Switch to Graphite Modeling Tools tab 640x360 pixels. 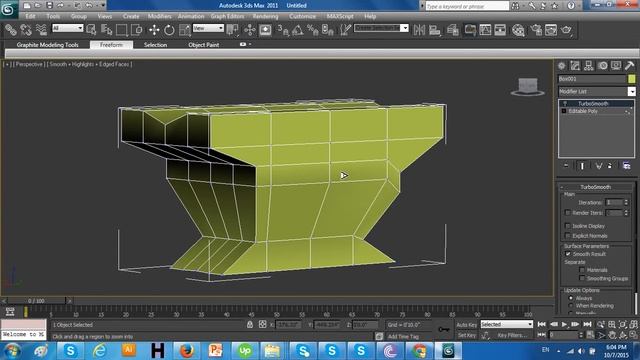click(47, 44)
